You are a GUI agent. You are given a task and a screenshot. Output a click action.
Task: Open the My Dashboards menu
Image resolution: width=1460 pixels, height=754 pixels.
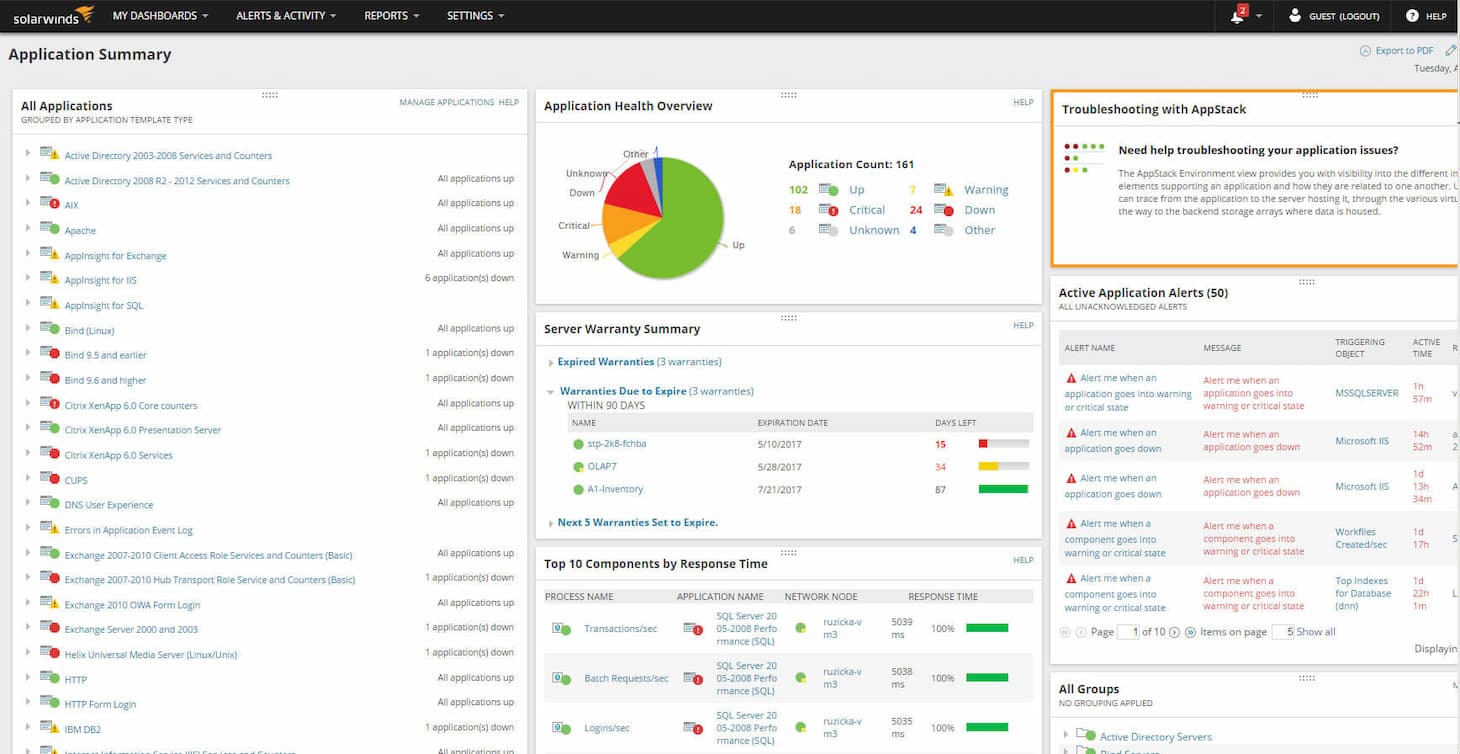point(160,16)
